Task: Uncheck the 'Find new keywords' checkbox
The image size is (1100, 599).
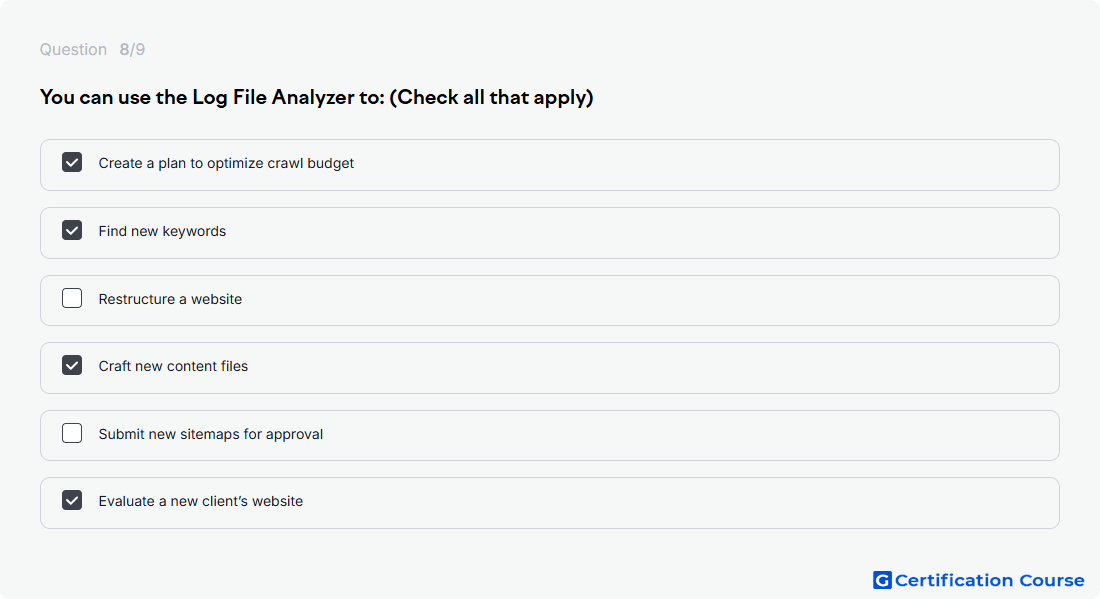Action: 72,230
